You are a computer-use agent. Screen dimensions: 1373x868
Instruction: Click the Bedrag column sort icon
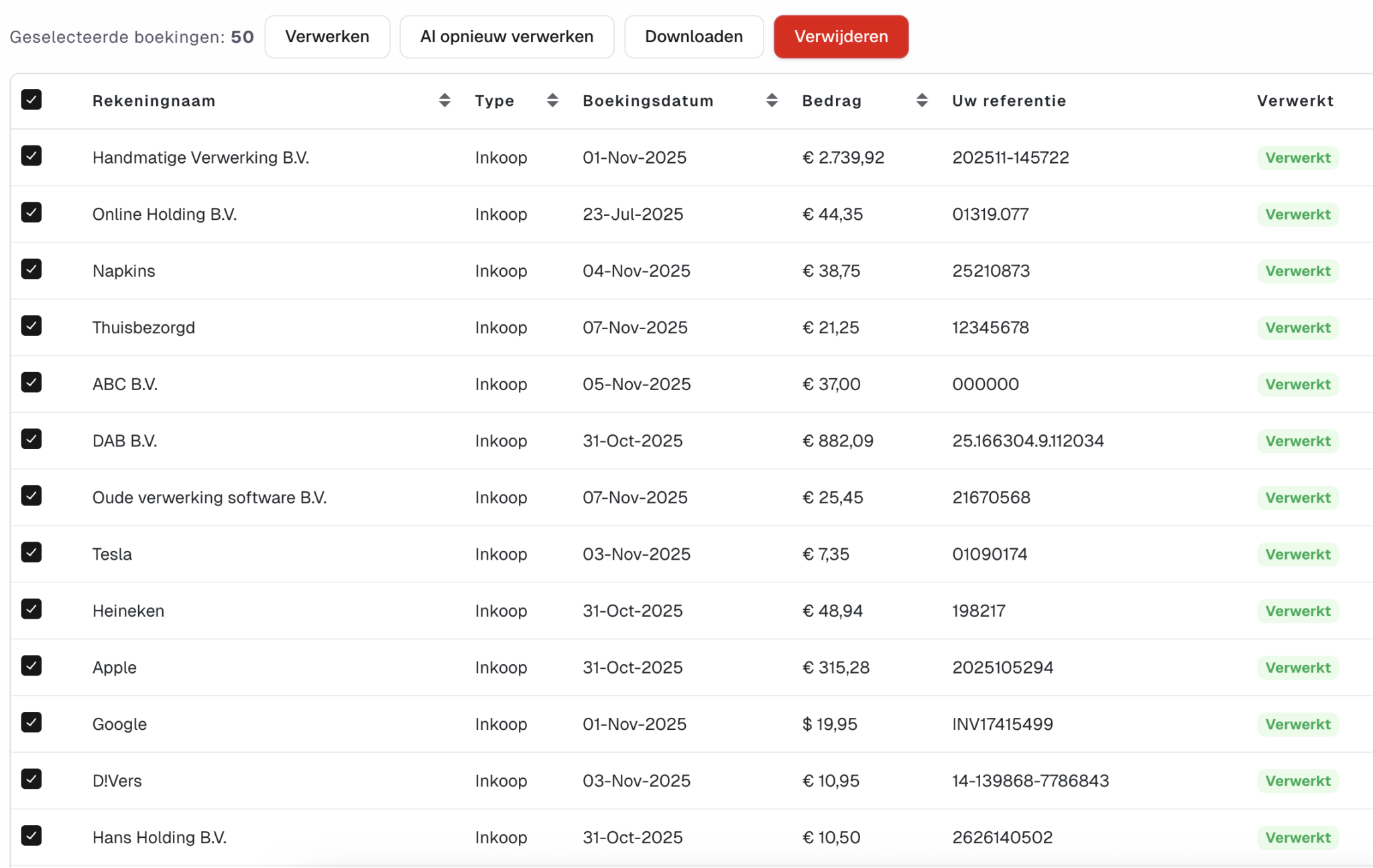[921, 101]
